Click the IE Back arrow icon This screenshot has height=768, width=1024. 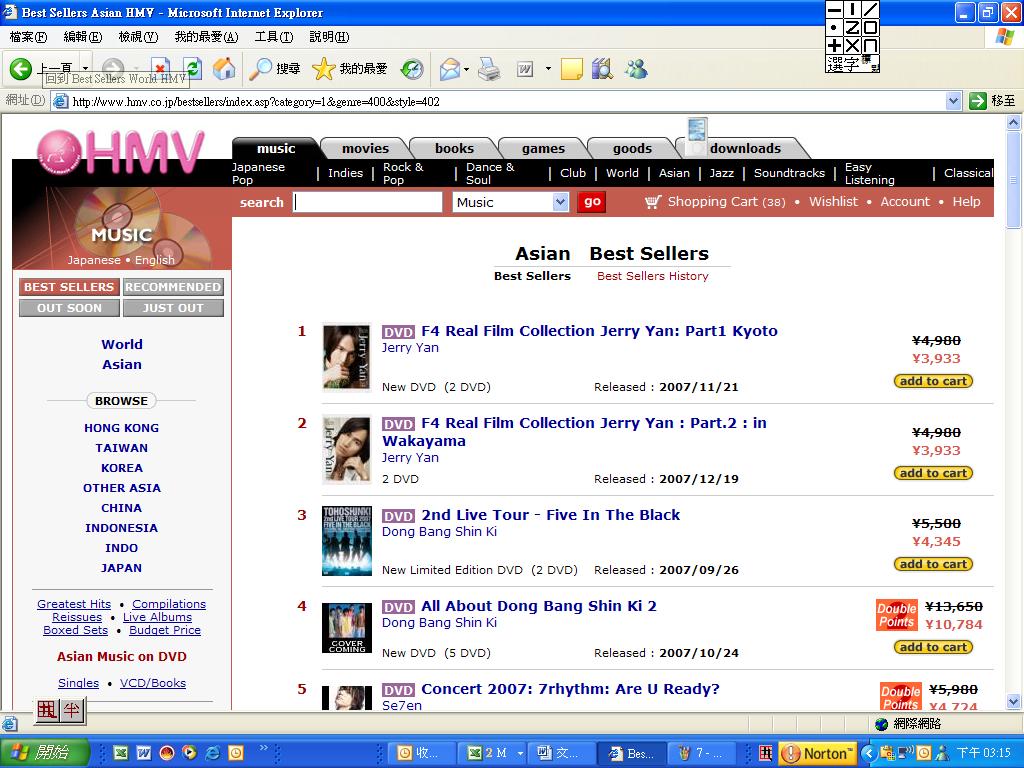coord(20,69)
